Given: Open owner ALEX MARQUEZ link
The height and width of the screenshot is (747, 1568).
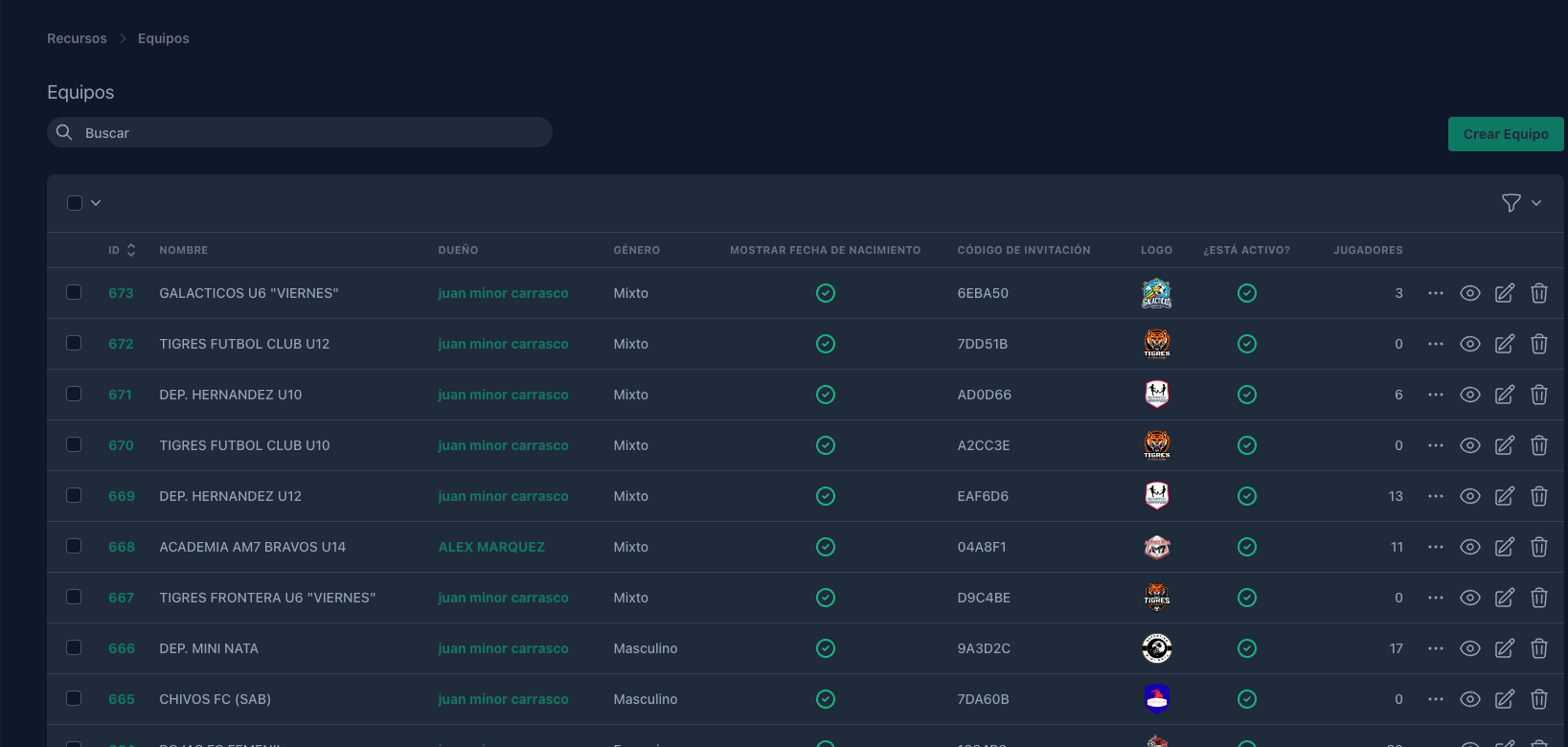Looking at the screenshot, I should click(x=491, y=547).
